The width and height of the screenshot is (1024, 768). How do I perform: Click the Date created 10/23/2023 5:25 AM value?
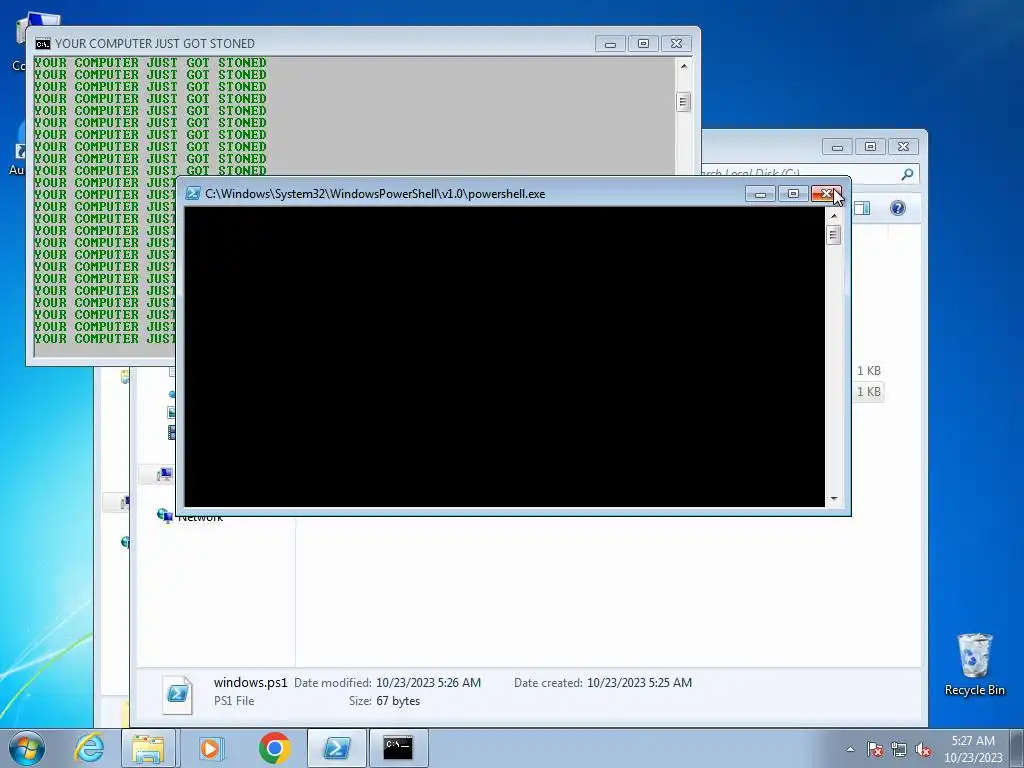click(x=639, y=682)
